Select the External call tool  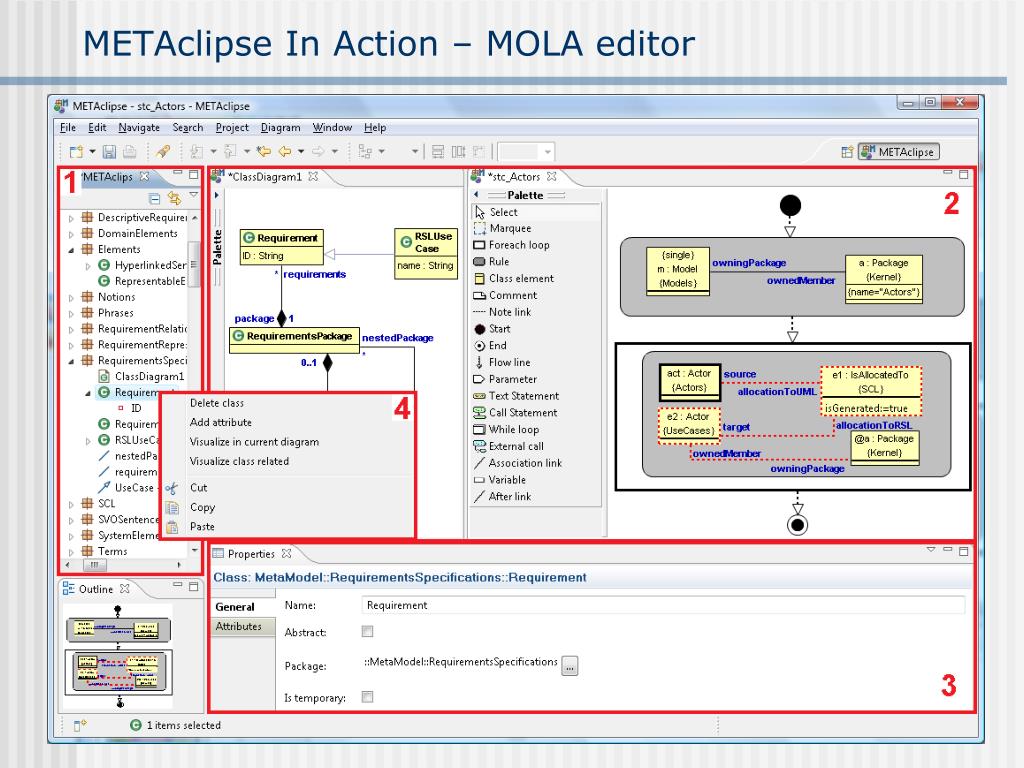pyautogui.click(x=507, y=447)
